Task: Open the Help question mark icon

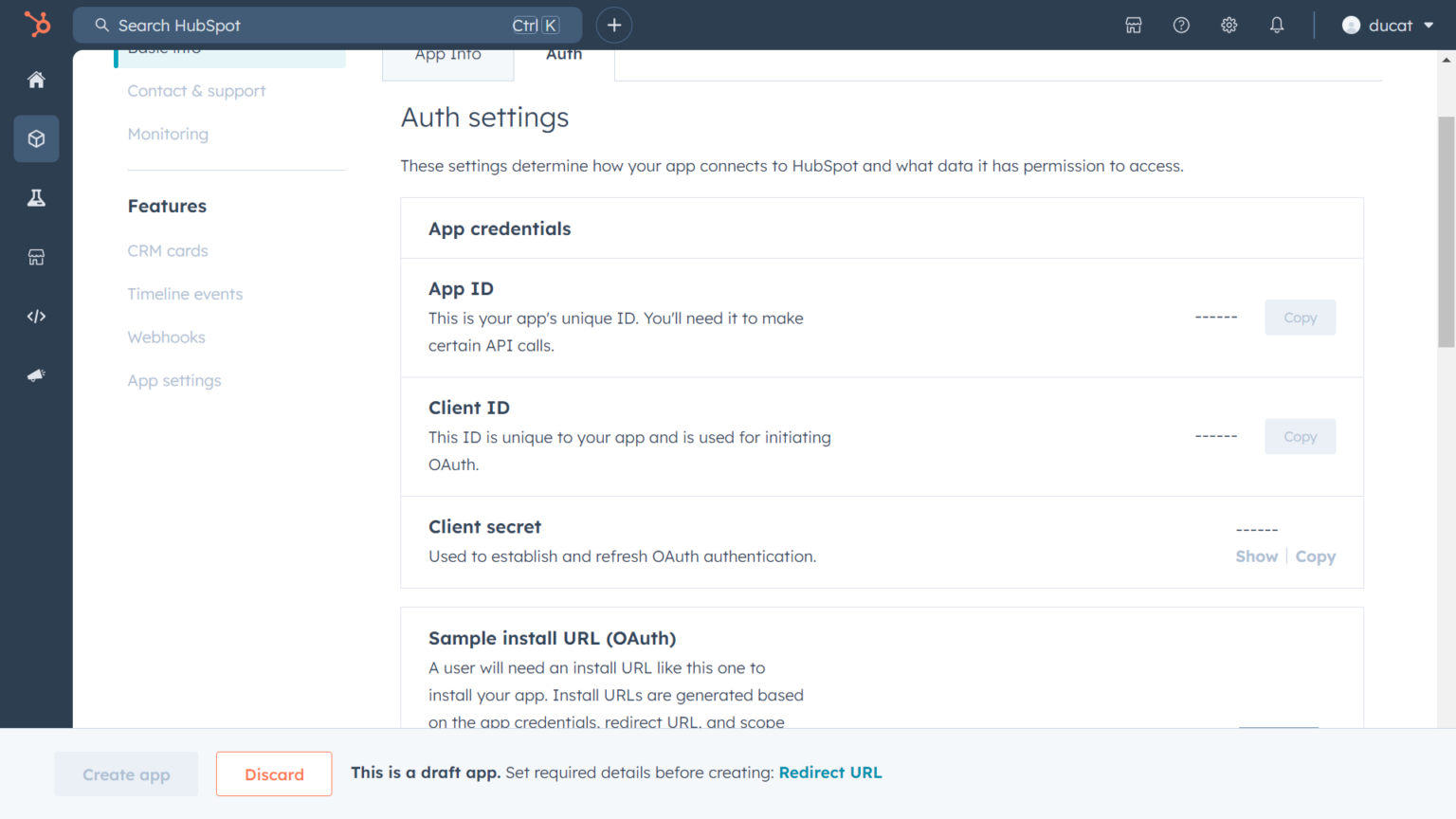Action: pyautogui.click(x=1181, y=26)
